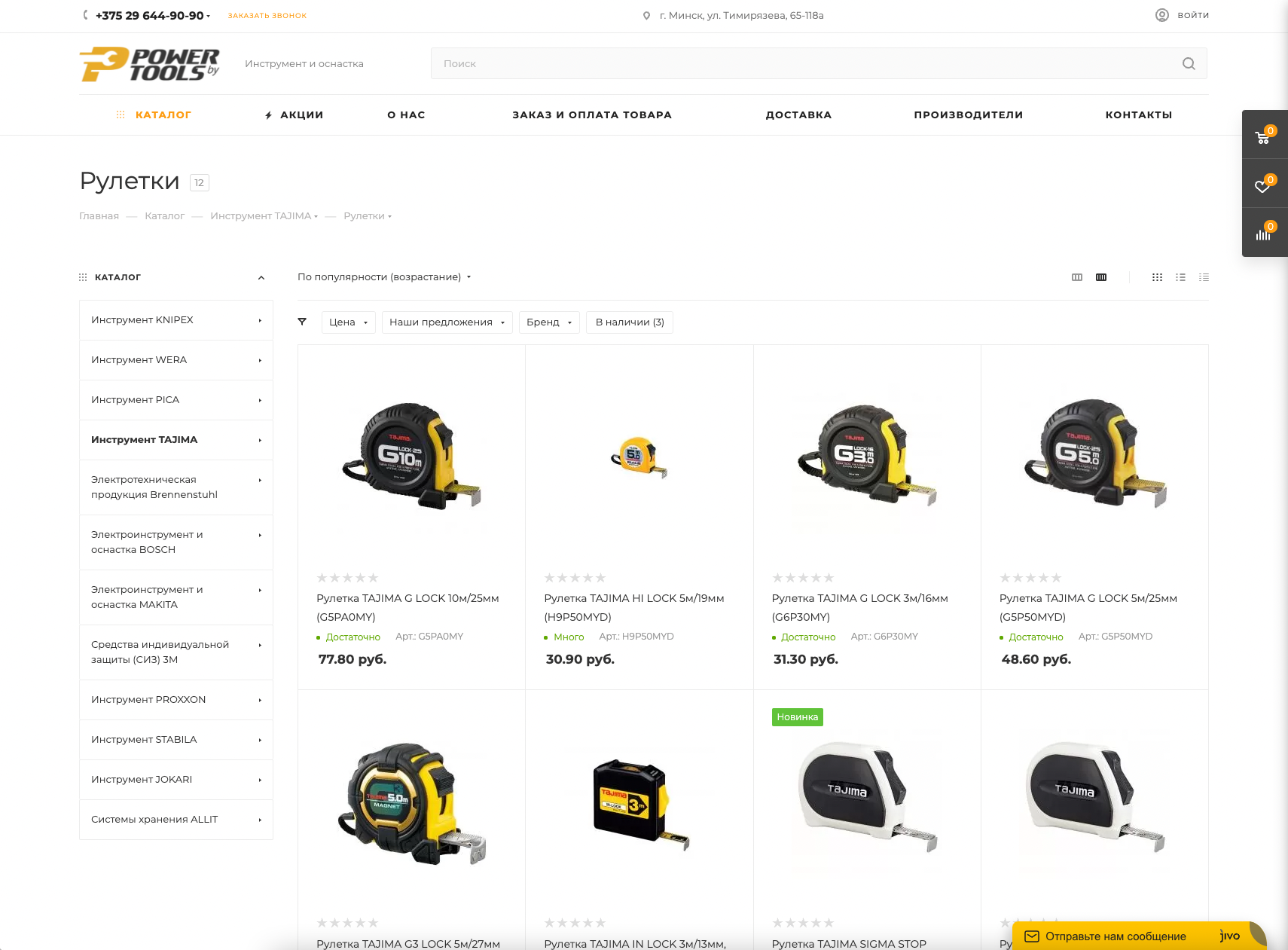
Task: Switch to three-column grid width icon
Action: point(1077,277)
